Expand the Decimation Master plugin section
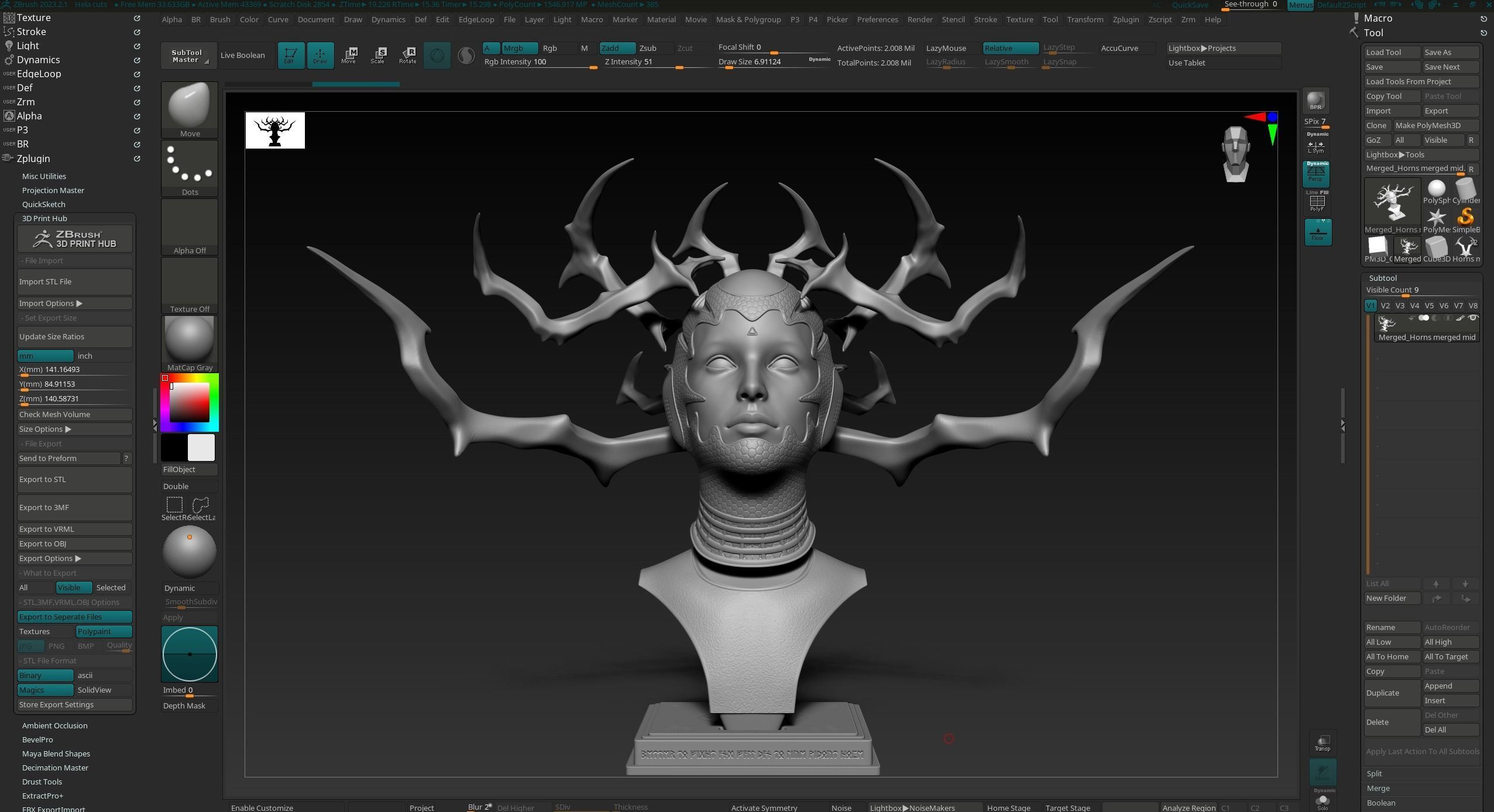This screenshot has height=812, width=1494. pos(55,768)
